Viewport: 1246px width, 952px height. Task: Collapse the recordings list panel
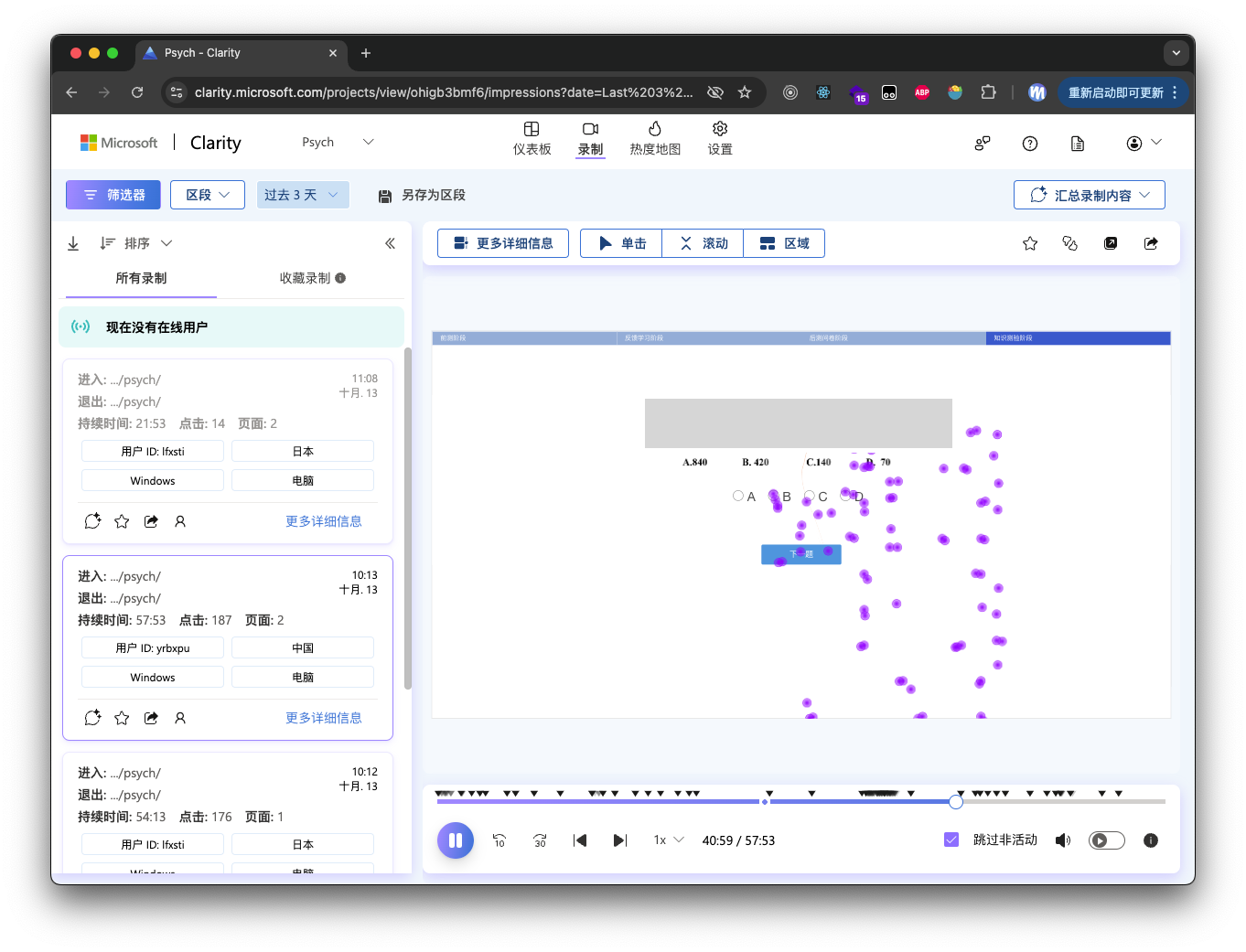390,243
